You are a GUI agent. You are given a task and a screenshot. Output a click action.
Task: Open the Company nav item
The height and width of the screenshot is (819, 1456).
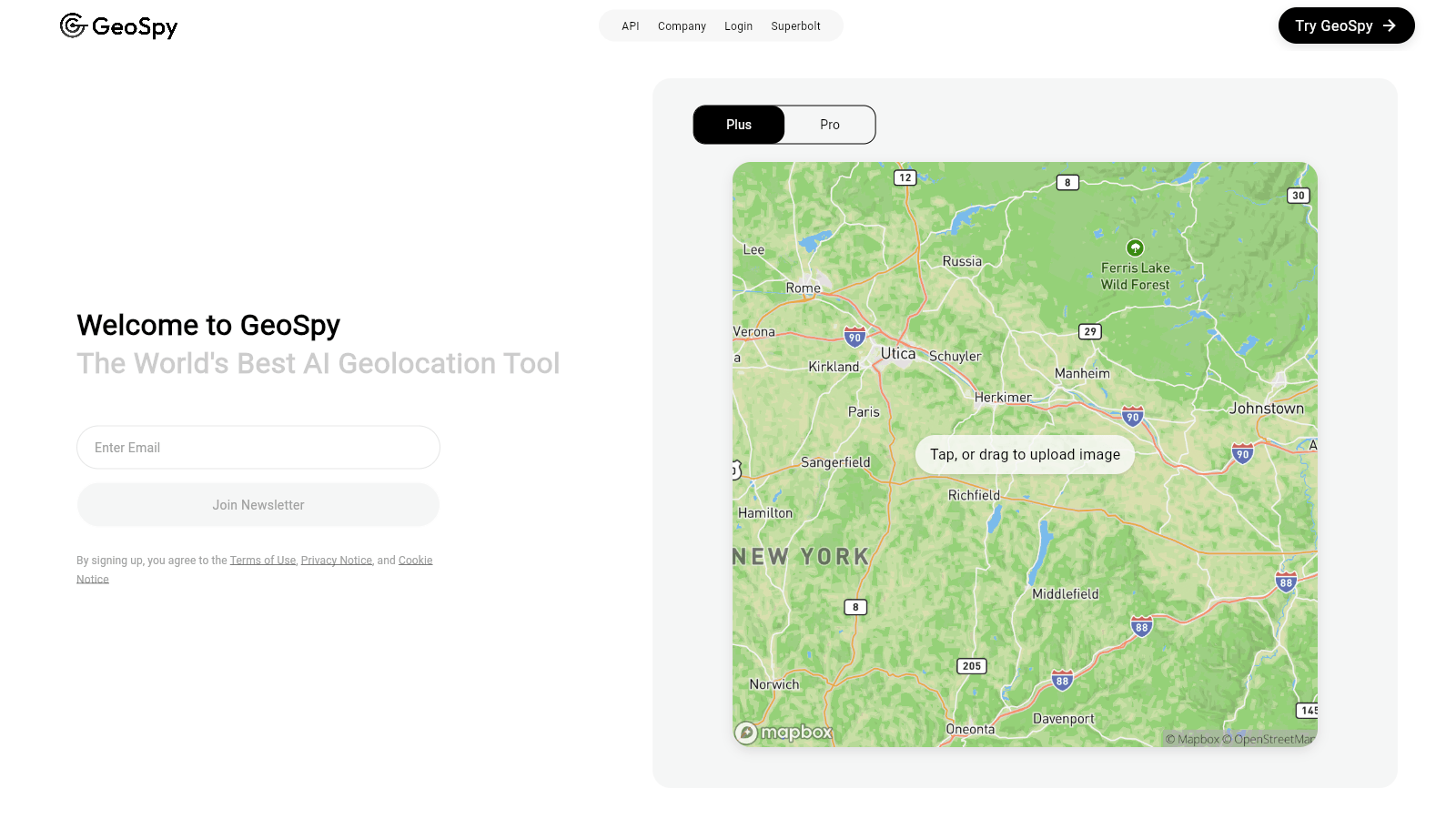tap(682, 26)
